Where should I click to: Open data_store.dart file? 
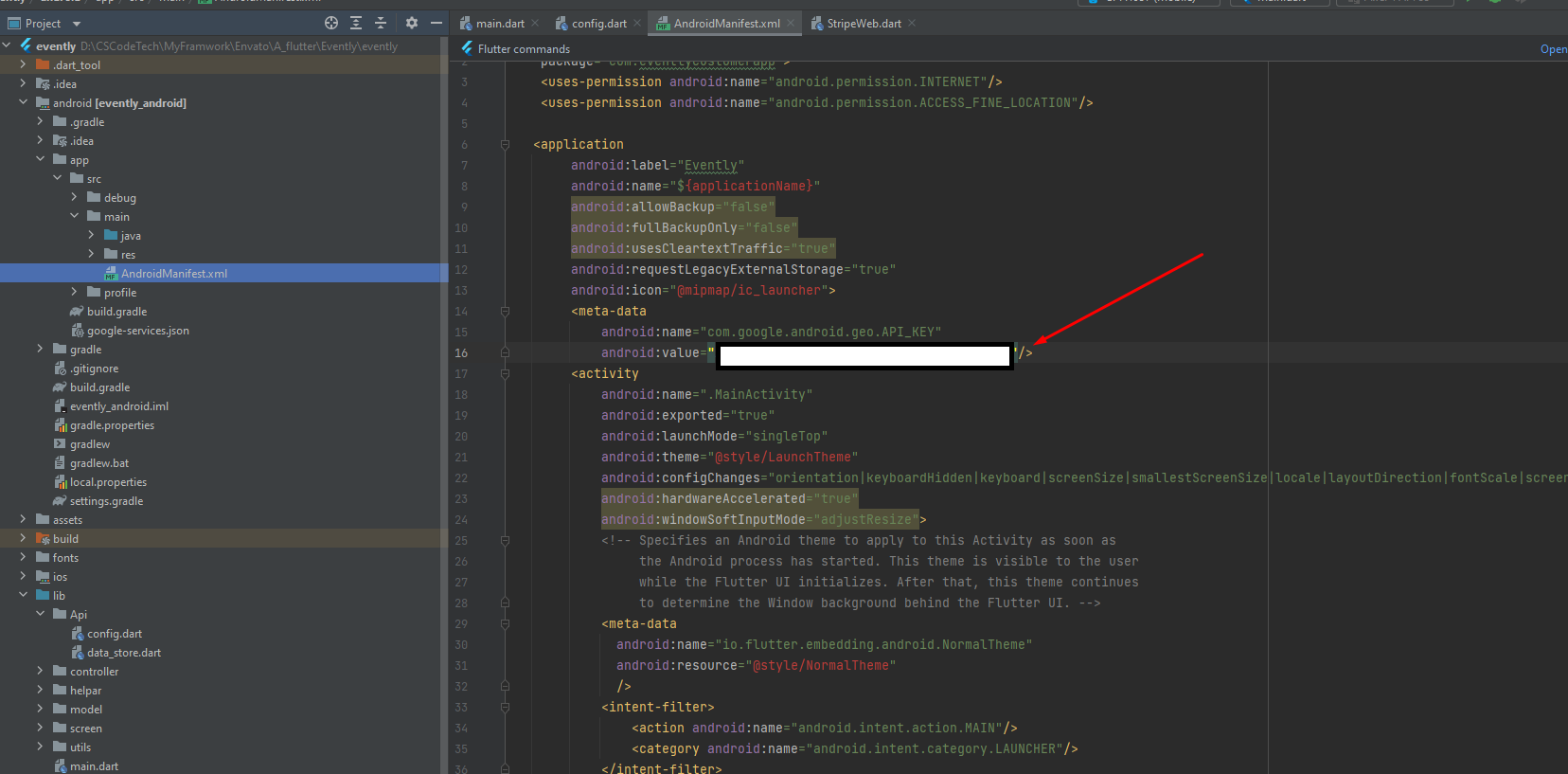tap(124, 653)
